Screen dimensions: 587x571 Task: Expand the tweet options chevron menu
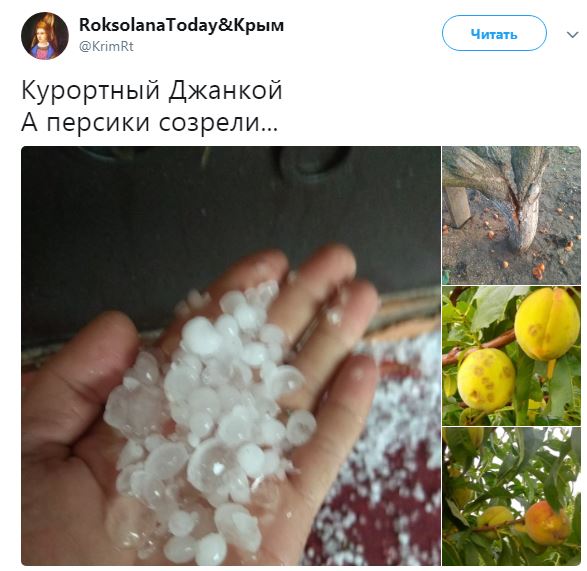(572, 35)
